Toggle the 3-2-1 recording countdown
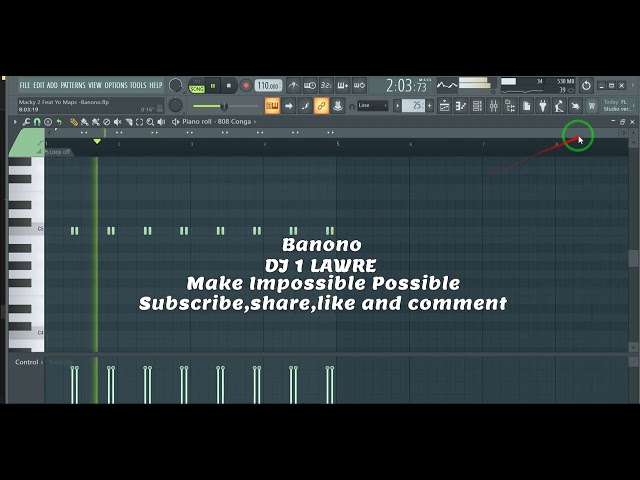The image size is (640, 480). [326, 86]
